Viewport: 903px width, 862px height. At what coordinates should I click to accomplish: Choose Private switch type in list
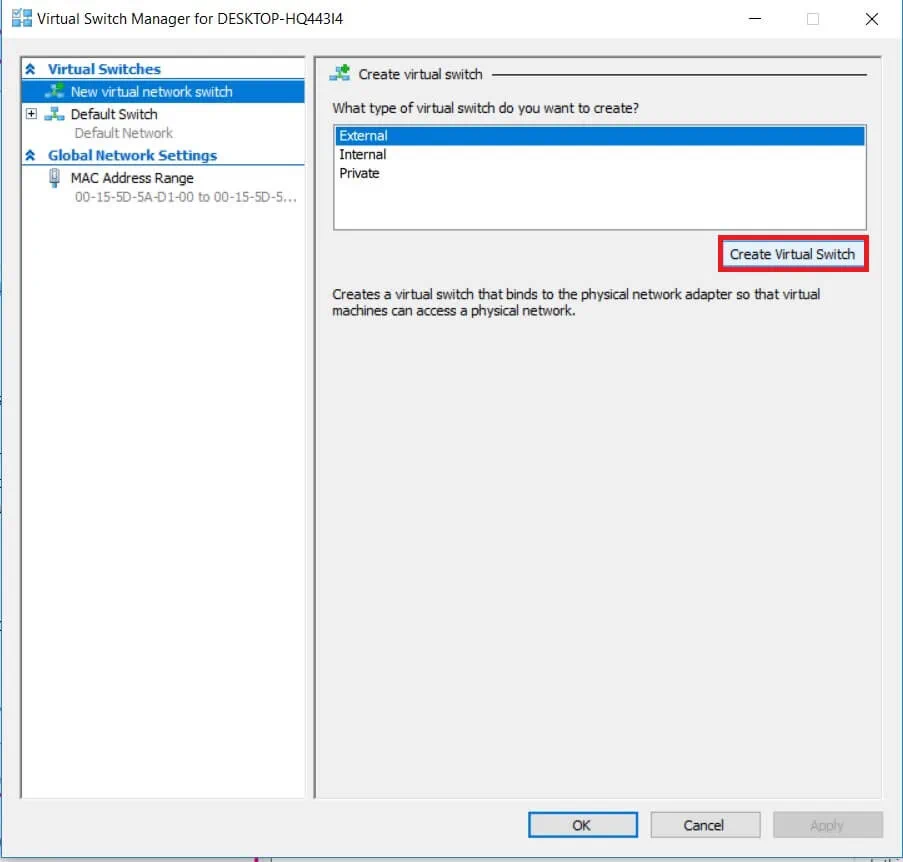(359, 173)
